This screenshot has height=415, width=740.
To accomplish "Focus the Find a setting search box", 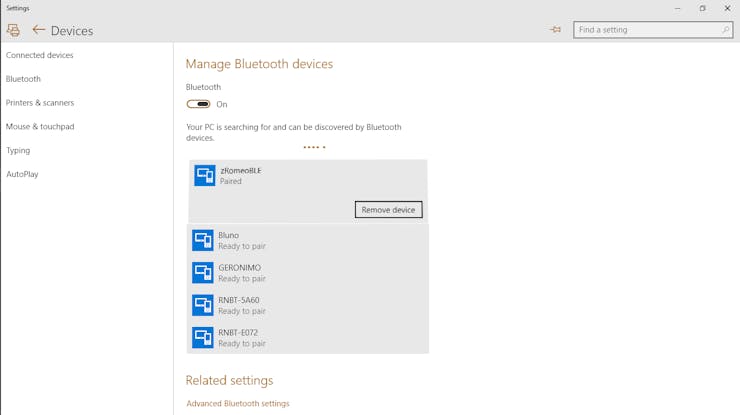I will 653,30.
